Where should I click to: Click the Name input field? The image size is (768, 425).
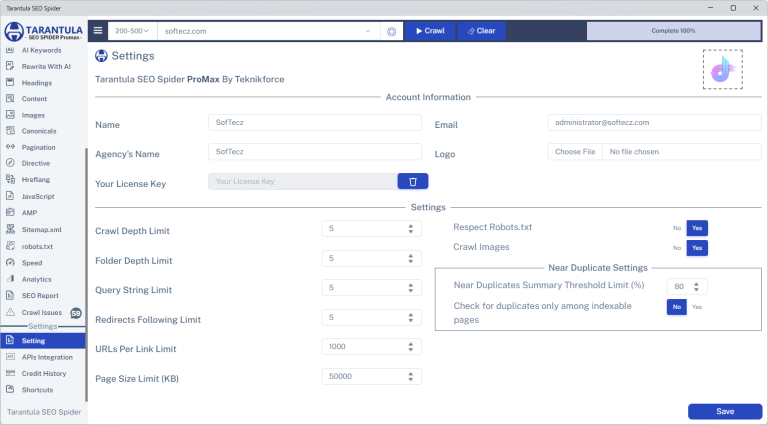coord(314,122)
